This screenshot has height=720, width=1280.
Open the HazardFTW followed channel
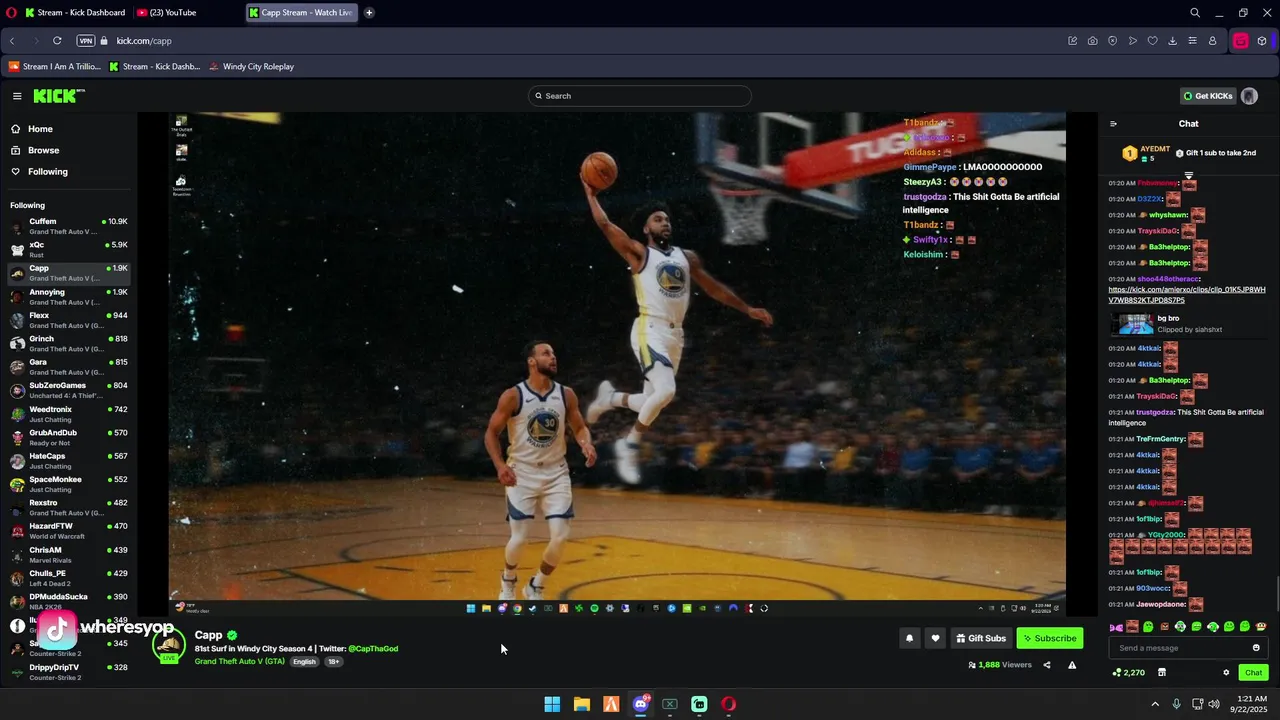click(68, 531)
